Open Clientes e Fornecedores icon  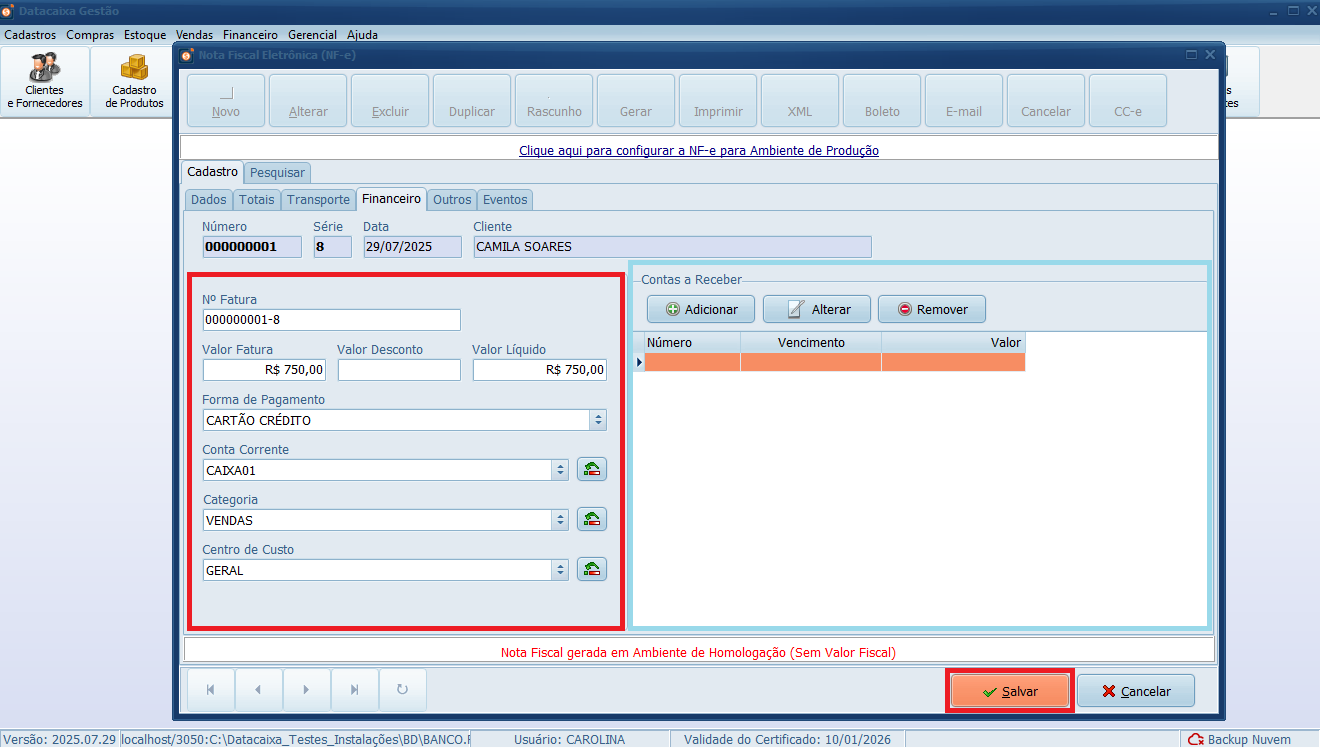tap(45, 81)
